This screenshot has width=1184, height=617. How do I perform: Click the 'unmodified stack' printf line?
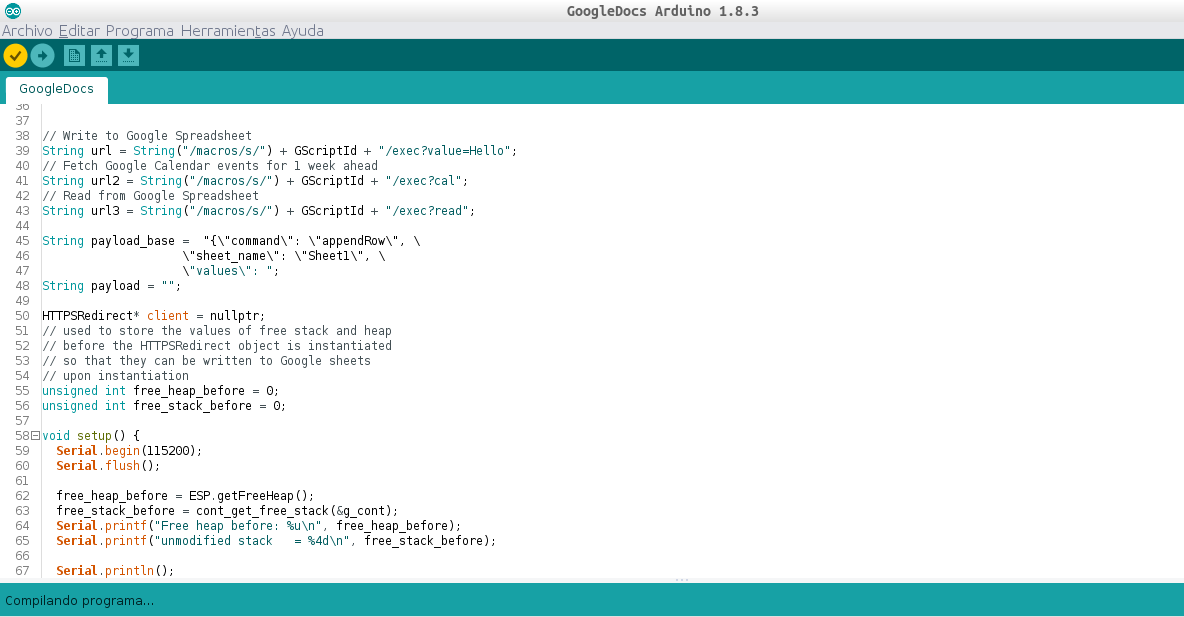pos(276,541)
